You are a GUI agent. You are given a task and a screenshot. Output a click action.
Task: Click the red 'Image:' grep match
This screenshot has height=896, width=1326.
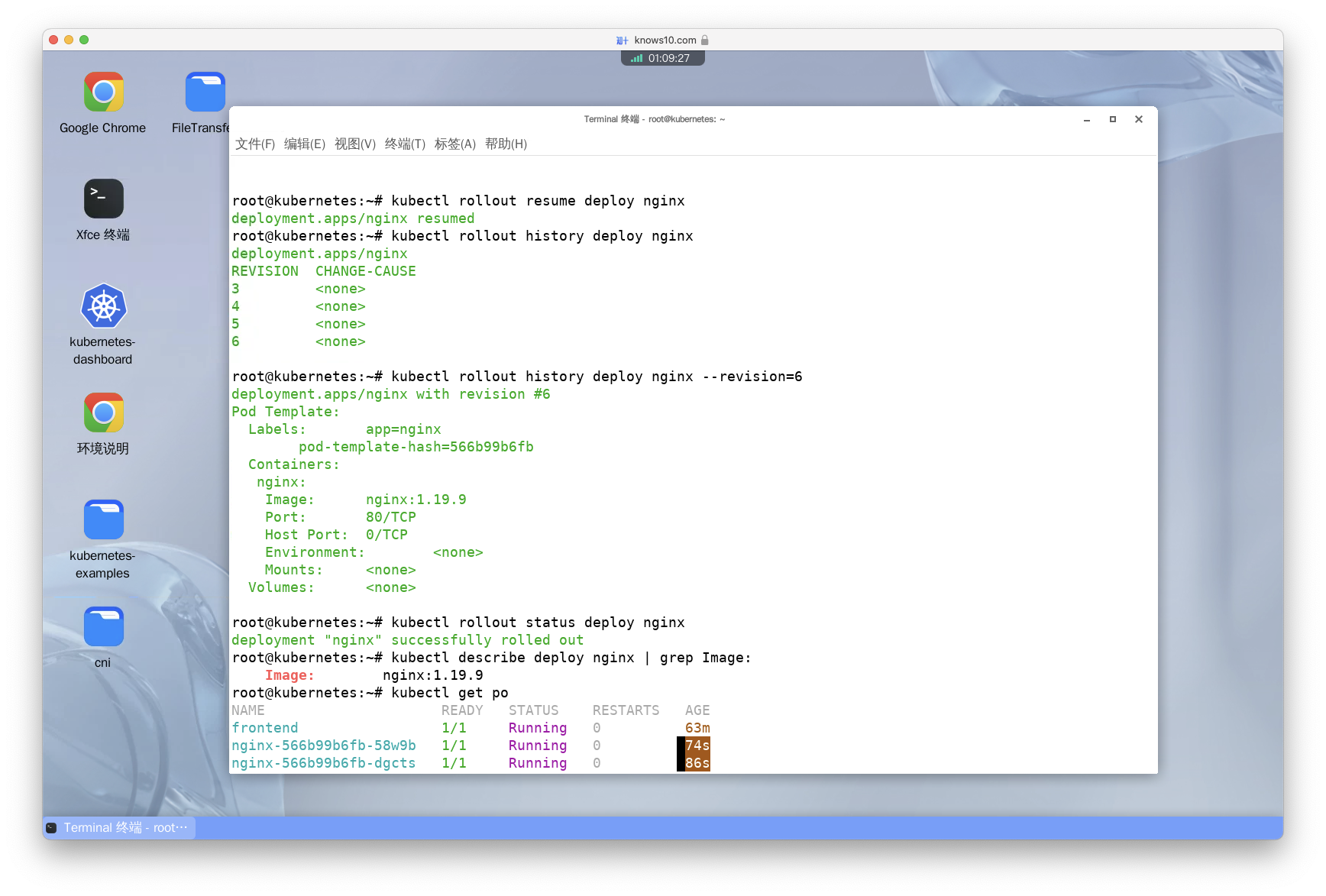tap(289, 675)
